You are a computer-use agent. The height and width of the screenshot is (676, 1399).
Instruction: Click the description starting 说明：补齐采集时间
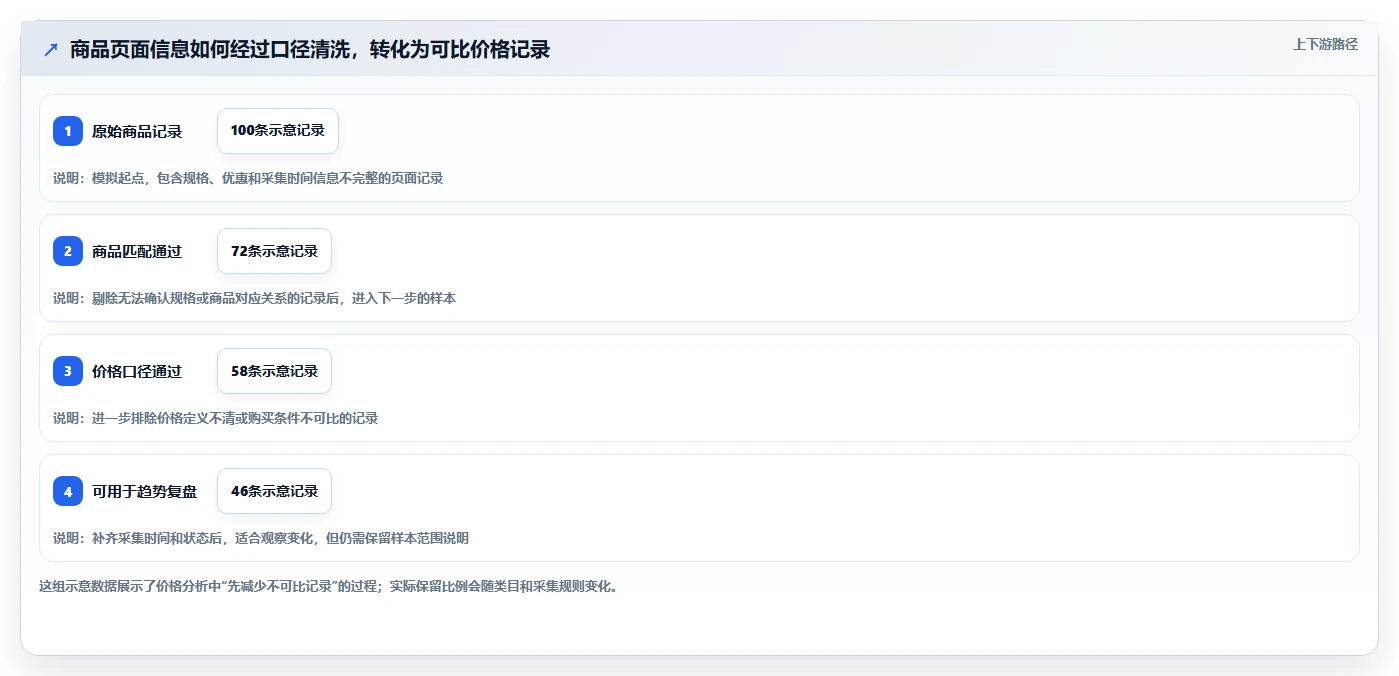coord(261,538)
